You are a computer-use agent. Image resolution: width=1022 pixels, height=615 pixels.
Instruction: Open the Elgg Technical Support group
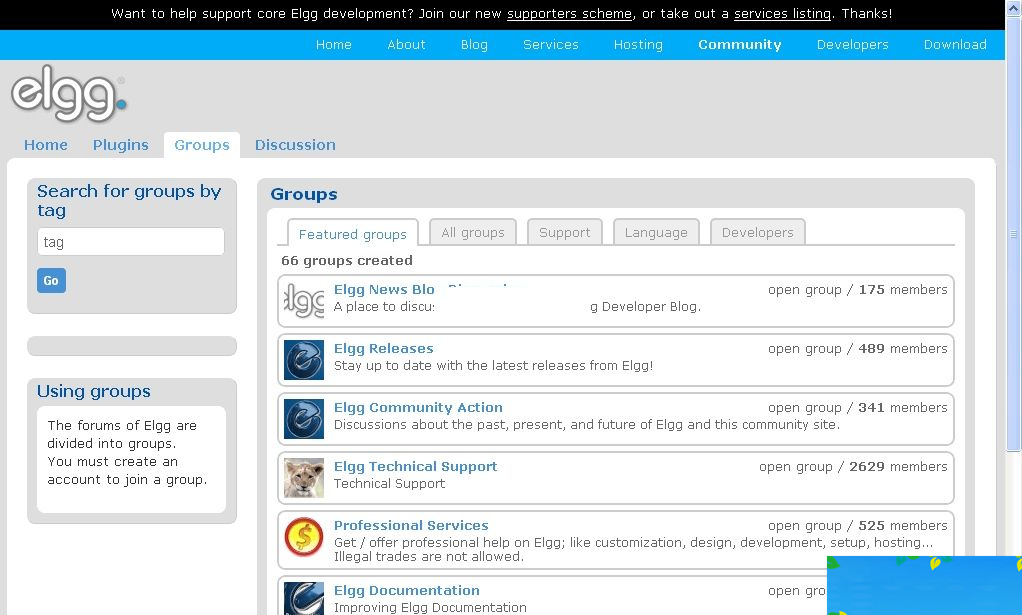(415, 466)
